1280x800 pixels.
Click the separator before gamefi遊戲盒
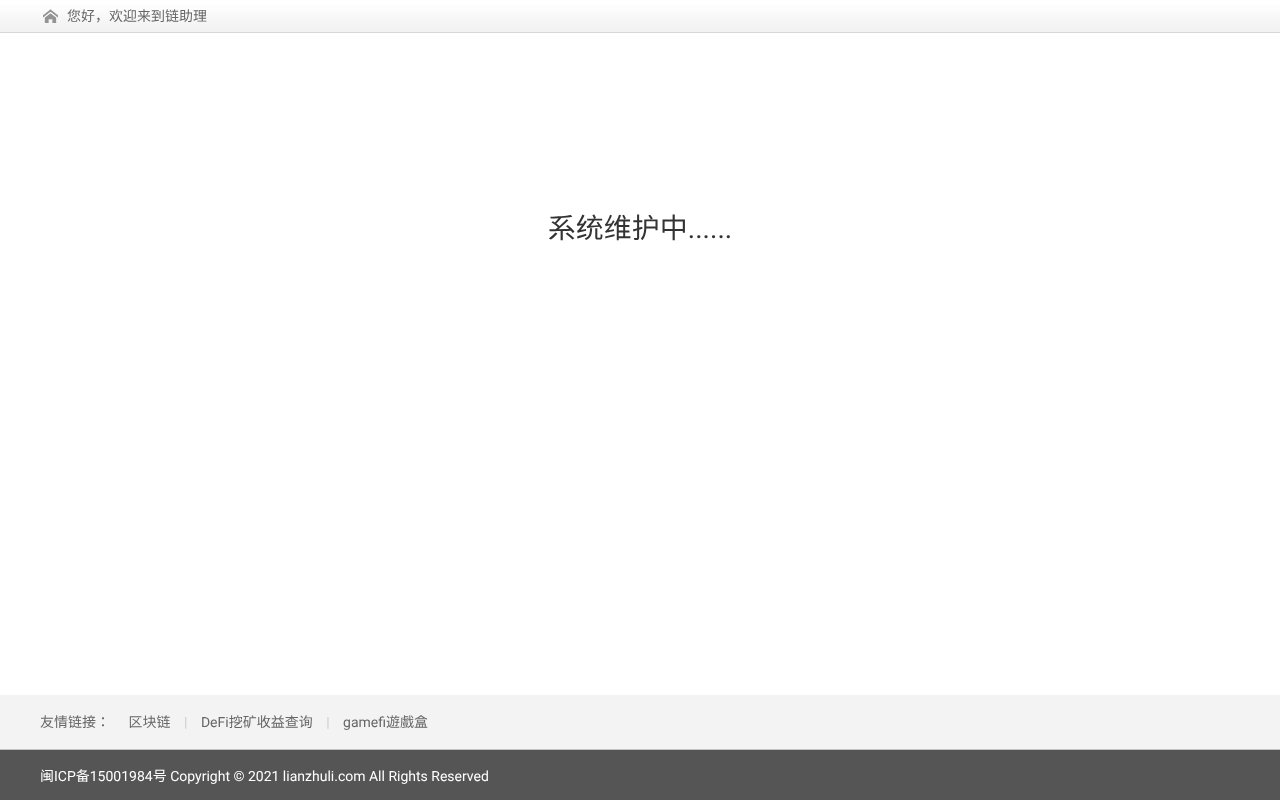(328, 722)
